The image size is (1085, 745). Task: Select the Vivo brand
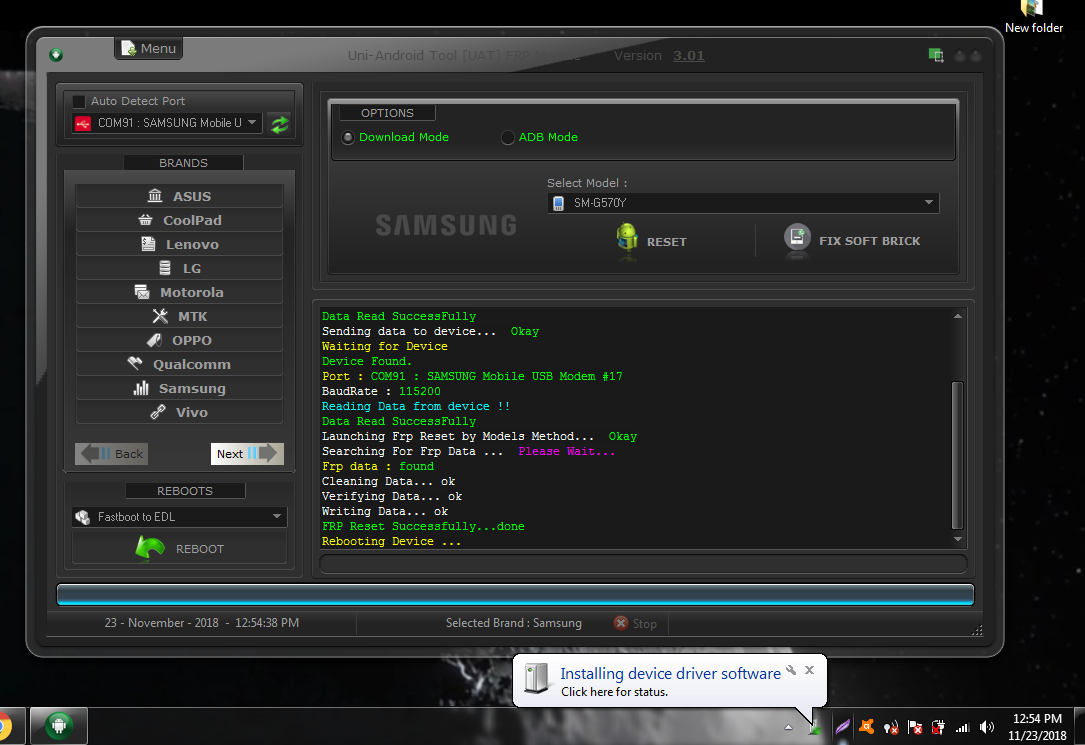pyautogui.click(x=179, y=412)
